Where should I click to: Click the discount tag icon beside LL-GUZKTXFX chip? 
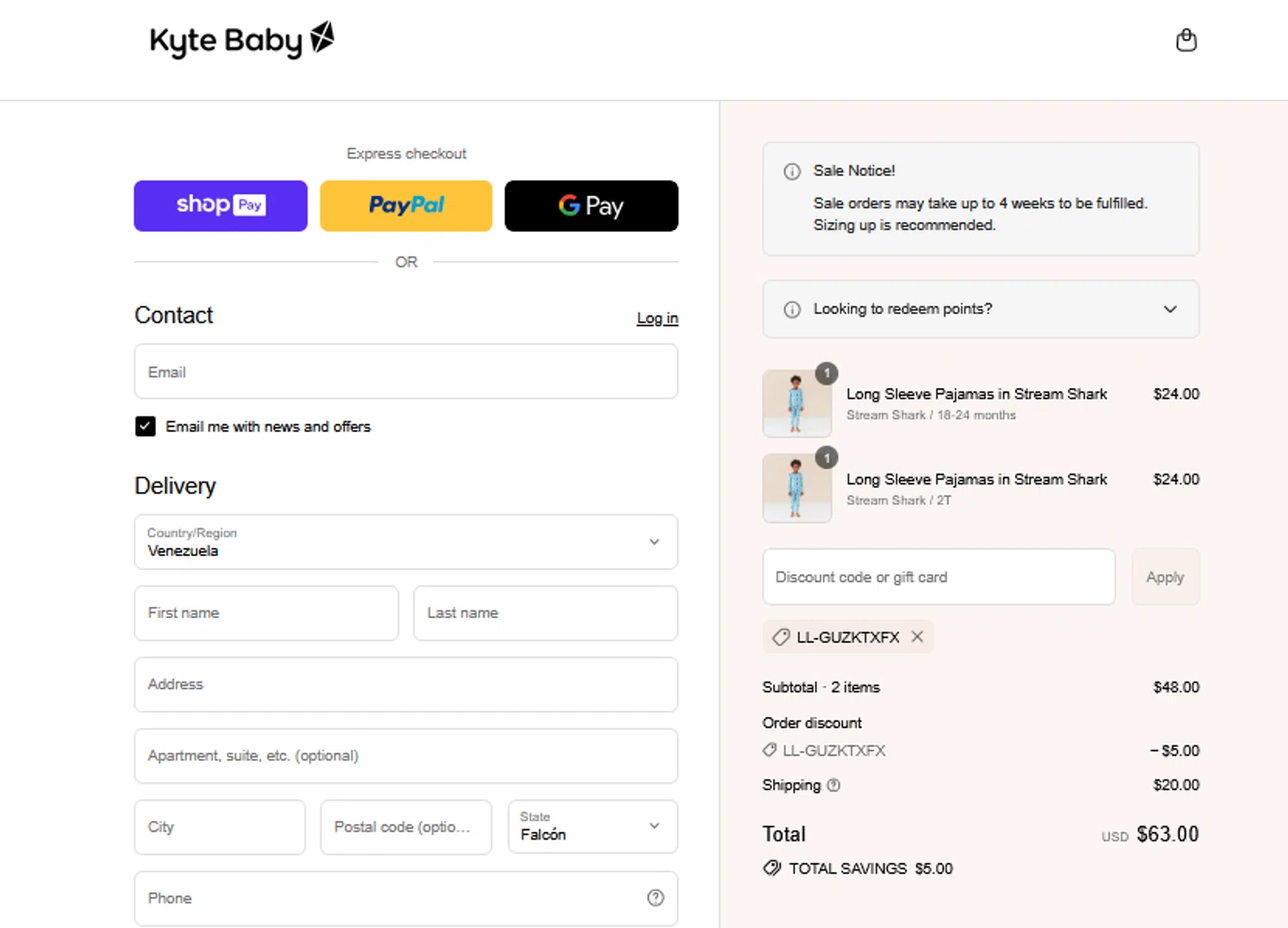click(781, 637)
